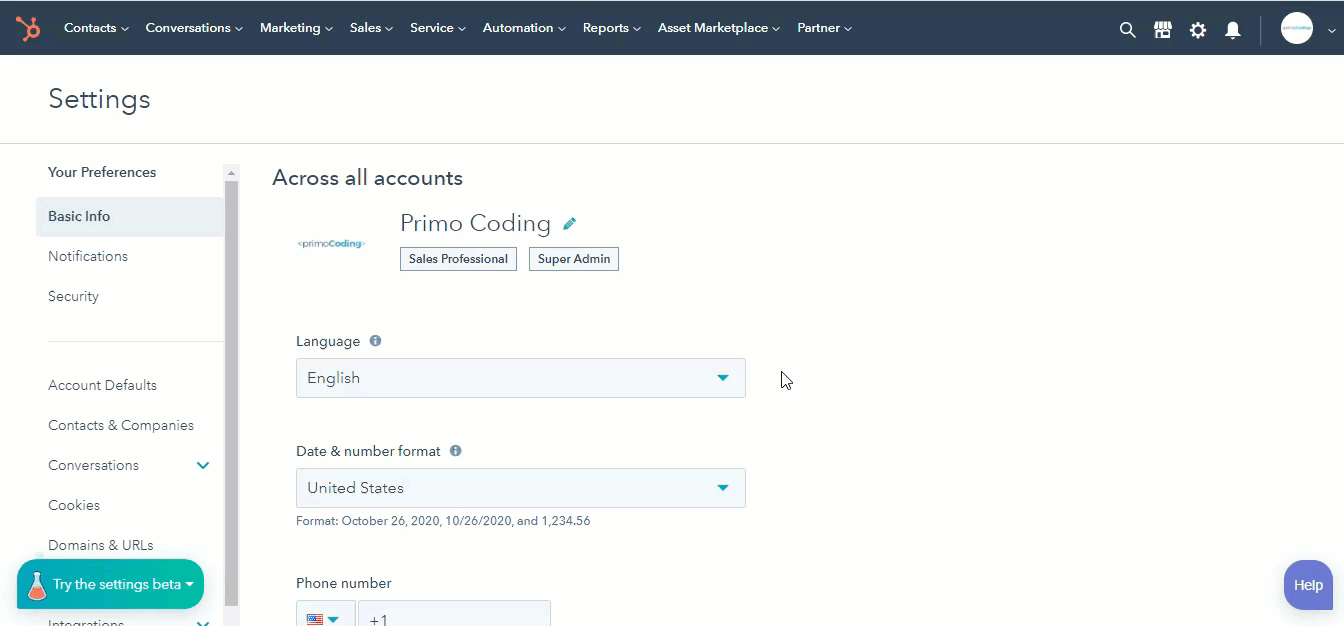Image resolution: width=1344 pixels, height=626 pixels.
Task: Click the beaker icon on settings beta button
Action: click(37, 583)
